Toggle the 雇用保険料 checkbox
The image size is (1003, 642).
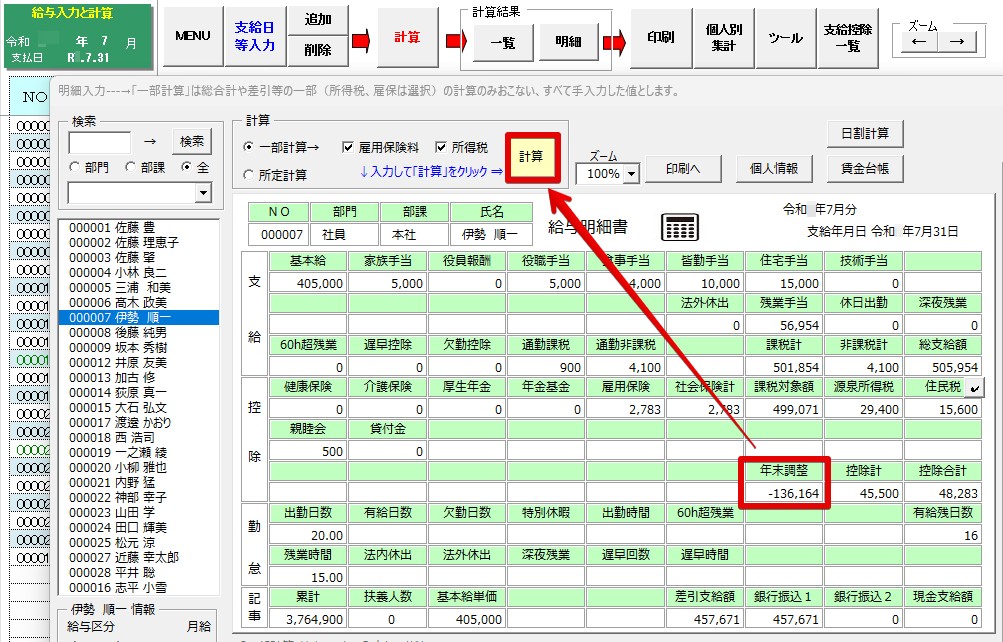point(349,147)
